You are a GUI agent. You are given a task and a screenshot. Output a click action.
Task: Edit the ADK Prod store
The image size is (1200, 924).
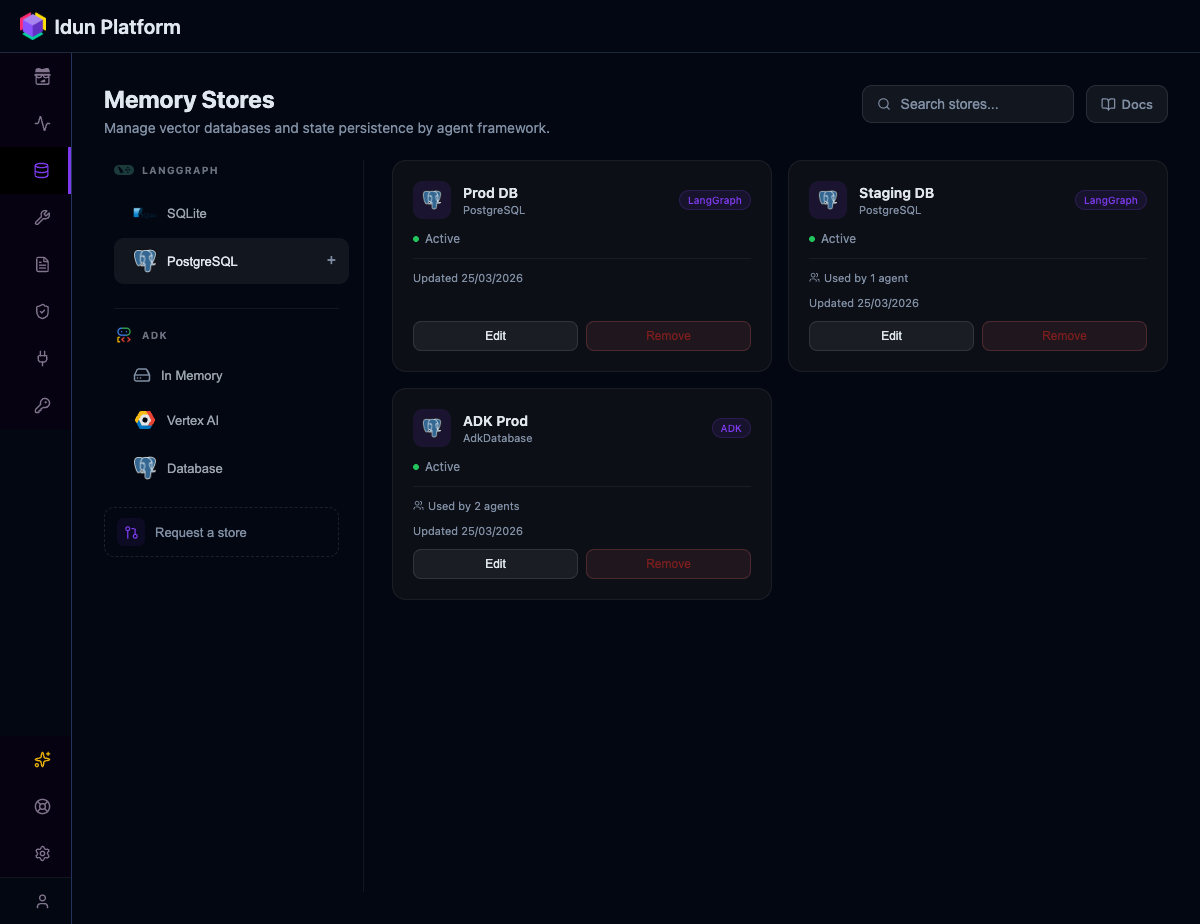click(x=495, y=564)
